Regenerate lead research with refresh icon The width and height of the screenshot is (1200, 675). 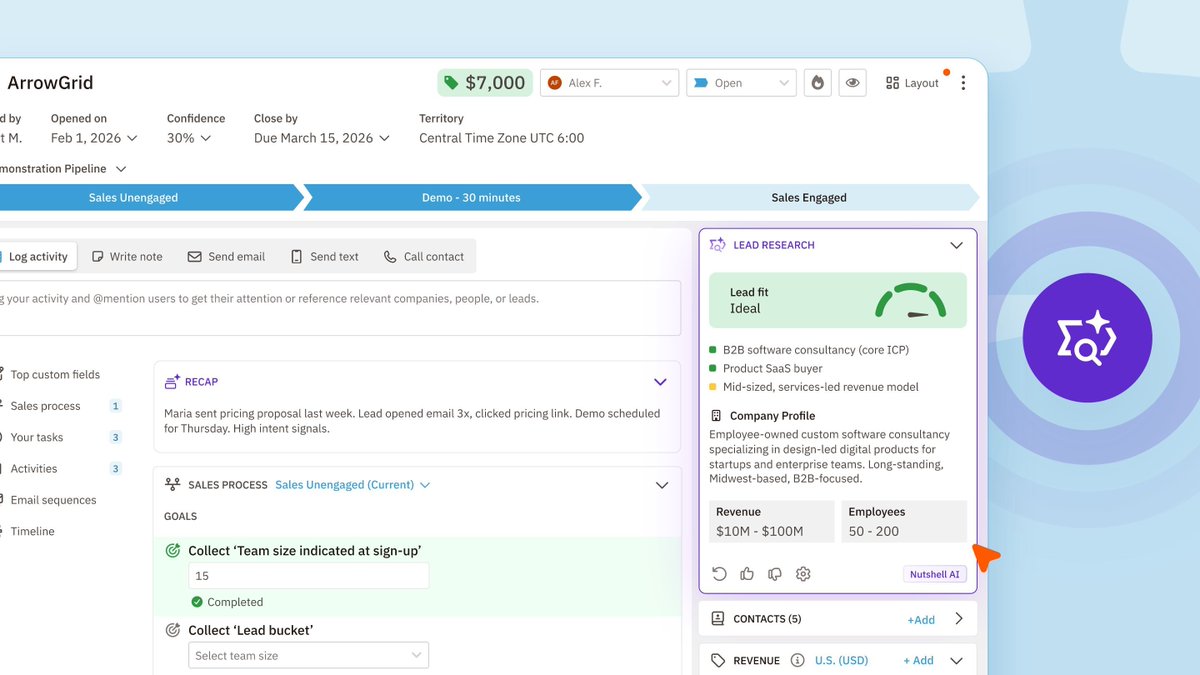point(719,574)
